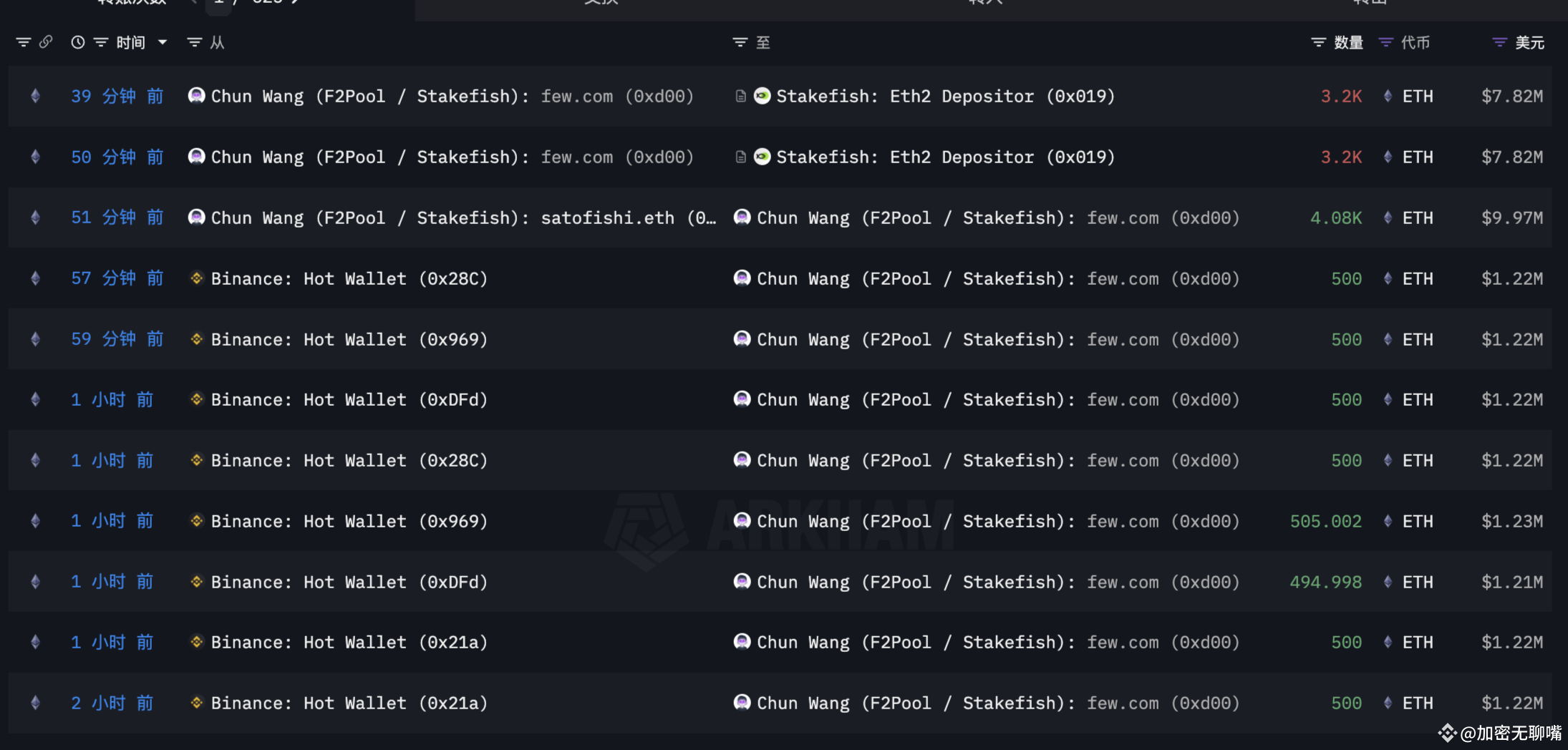Click the clock icon in the time column header
Screen dimensions: 1568x750
(78, 42)
